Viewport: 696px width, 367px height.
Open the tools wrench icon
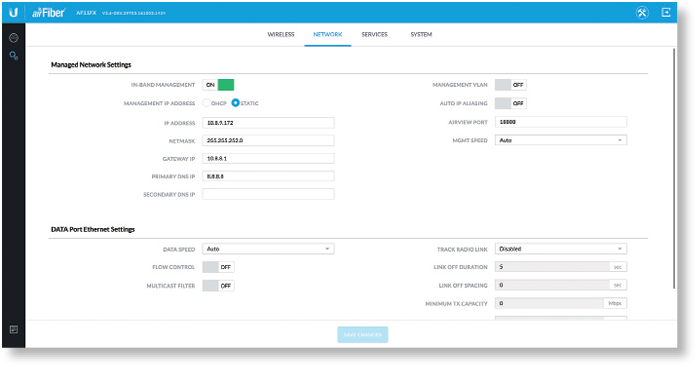pos(642,12)
